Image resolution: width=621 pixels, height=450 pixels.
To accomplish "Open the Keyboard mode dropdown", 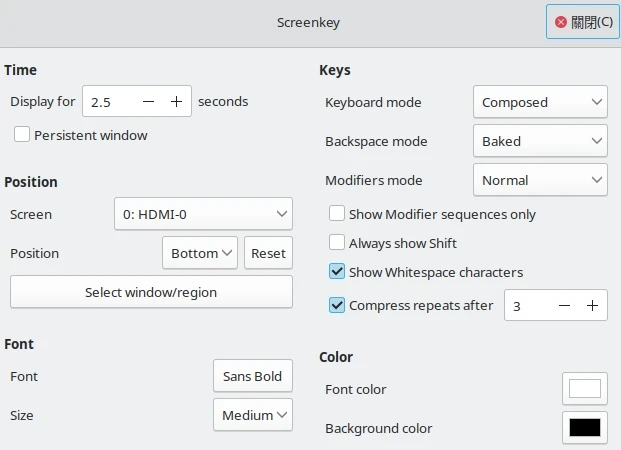I will point(540,102).
